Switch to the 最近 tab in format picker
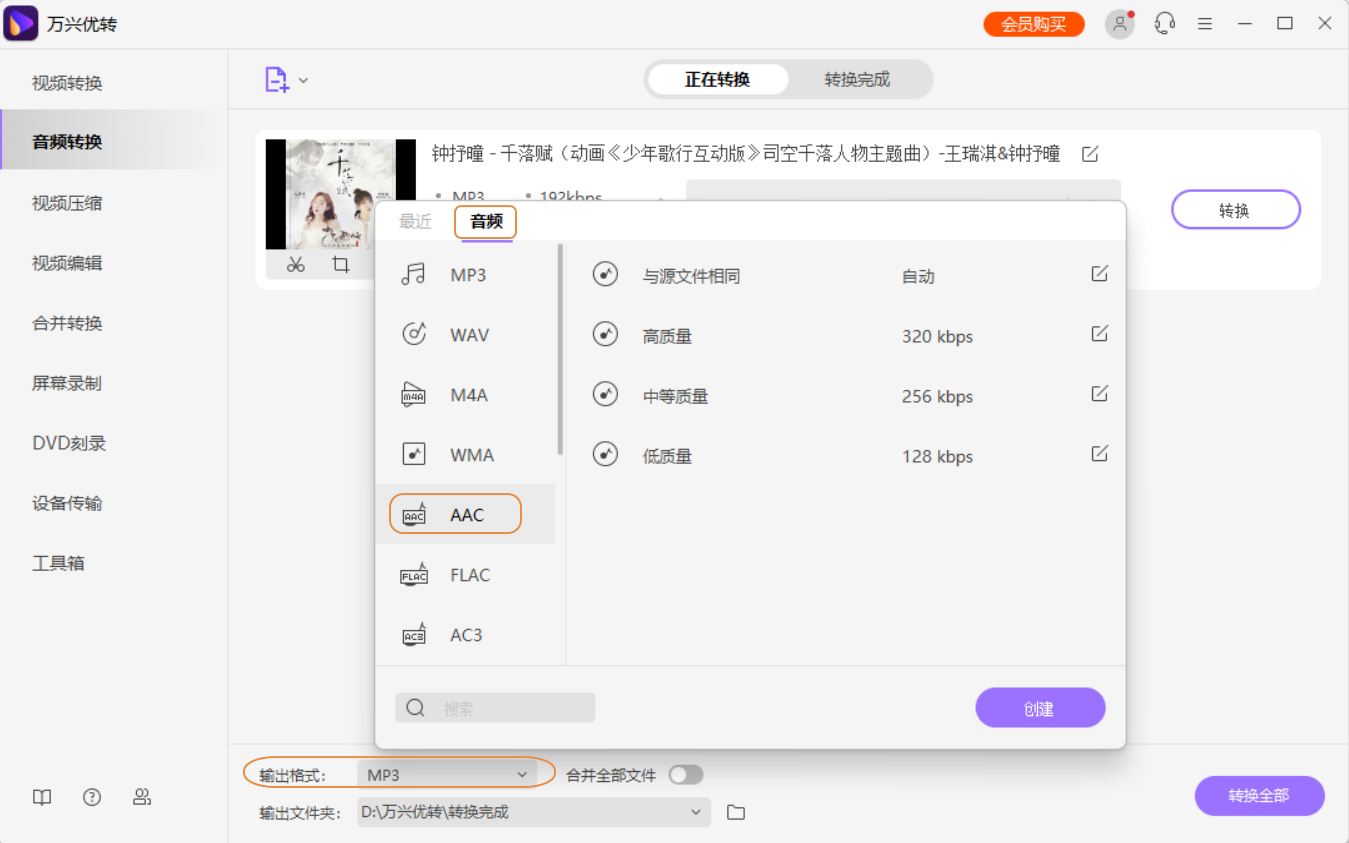 click(x=414, y=222)
